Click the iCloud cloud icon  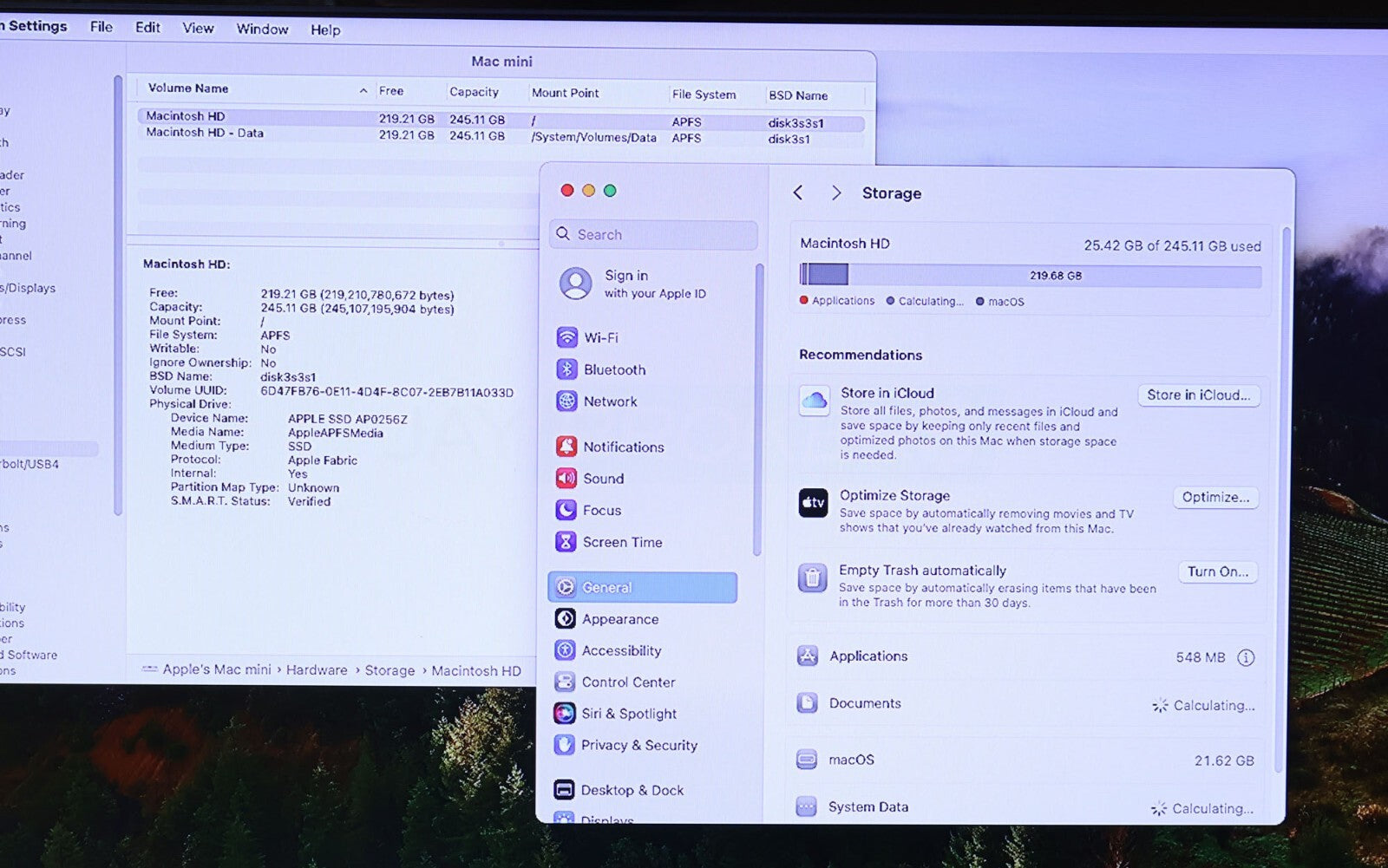[x=814, y=401]
